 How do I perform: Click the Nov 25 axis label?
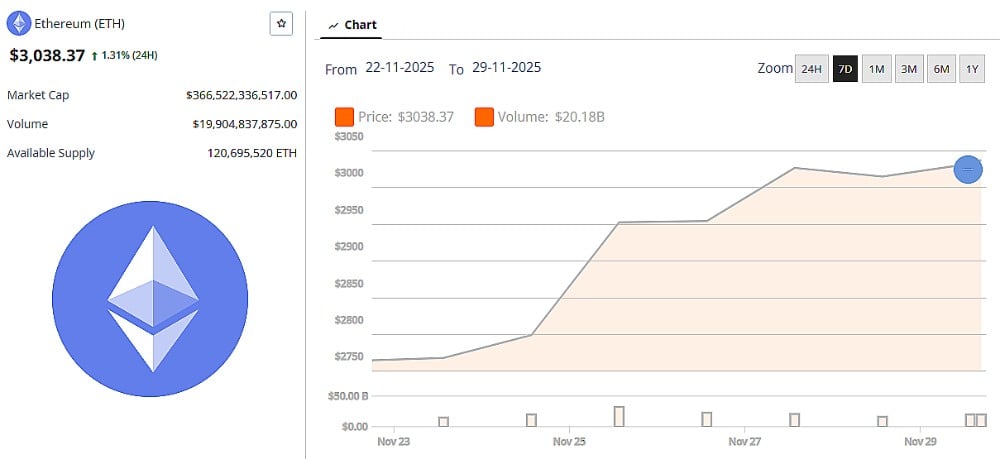pos(569,441)
